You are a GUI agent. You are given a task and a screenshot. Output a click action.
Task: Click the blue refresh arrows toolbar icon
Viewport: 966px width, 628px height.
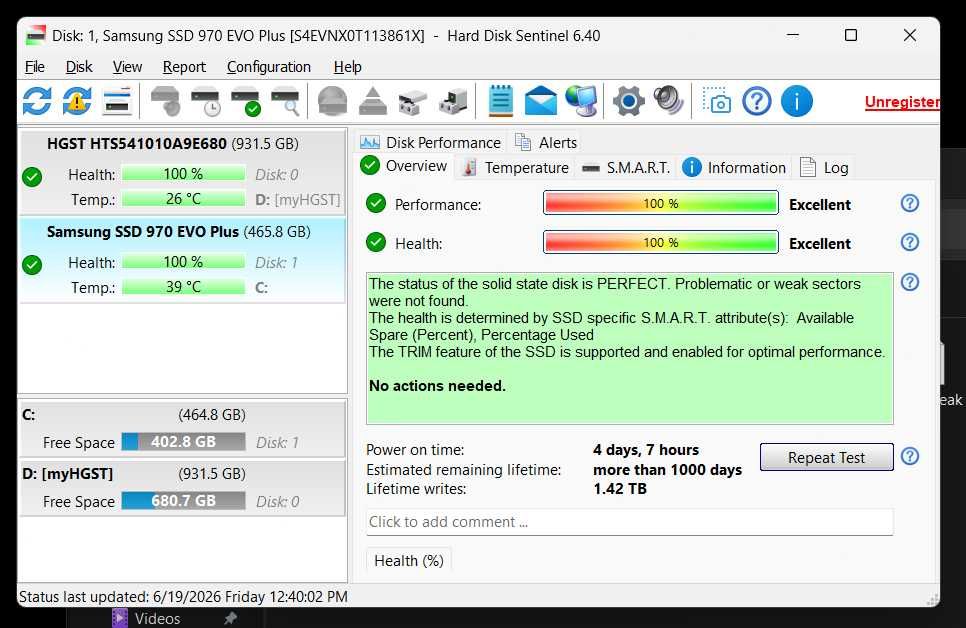(37, 101)
